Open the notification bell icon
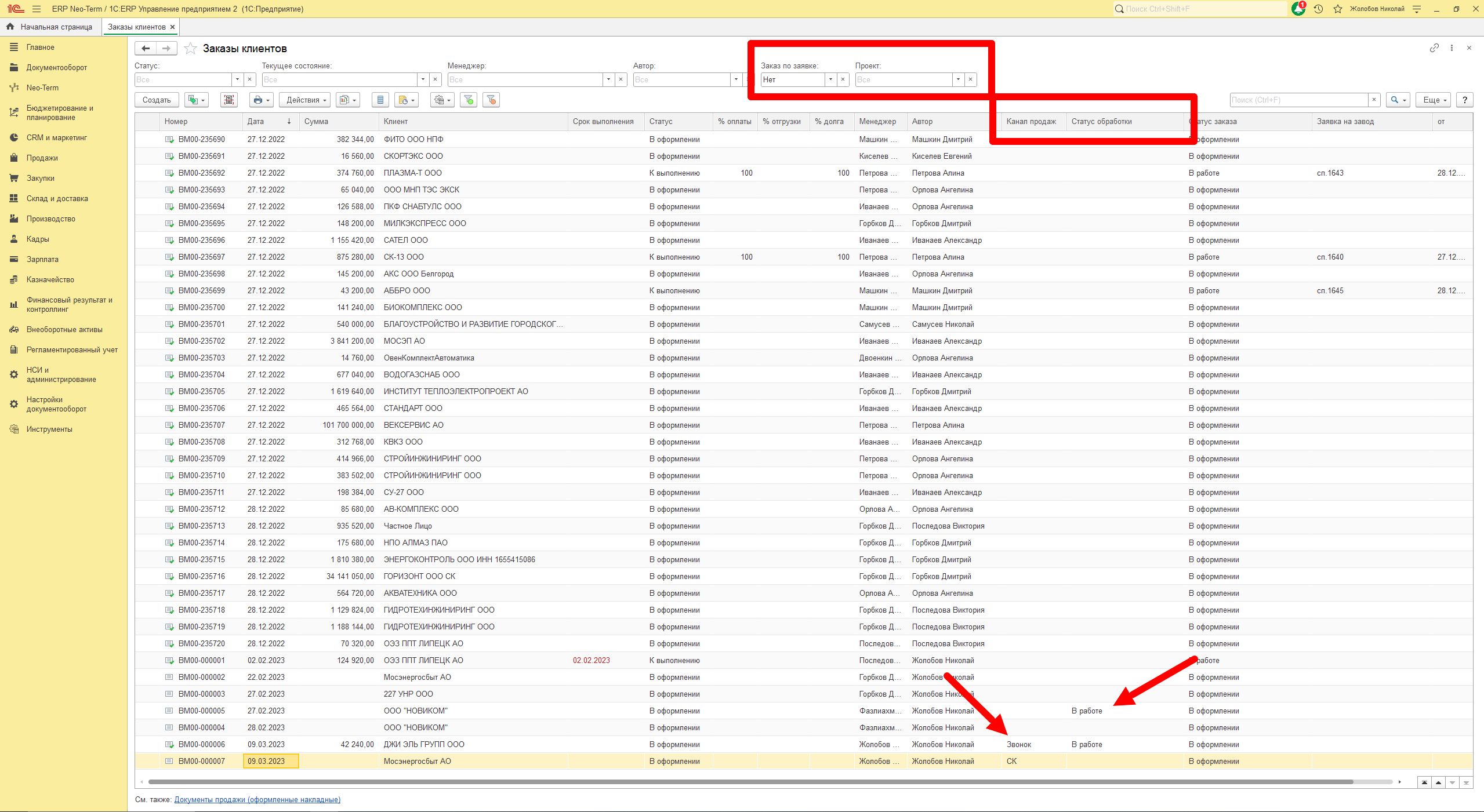 point(1298,9)
